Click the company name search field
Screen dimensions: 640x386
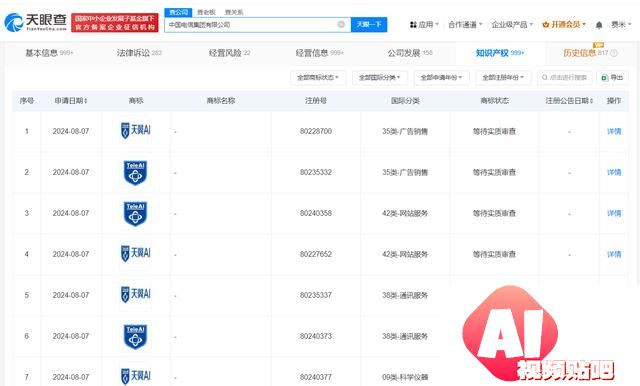coord(257,25)
